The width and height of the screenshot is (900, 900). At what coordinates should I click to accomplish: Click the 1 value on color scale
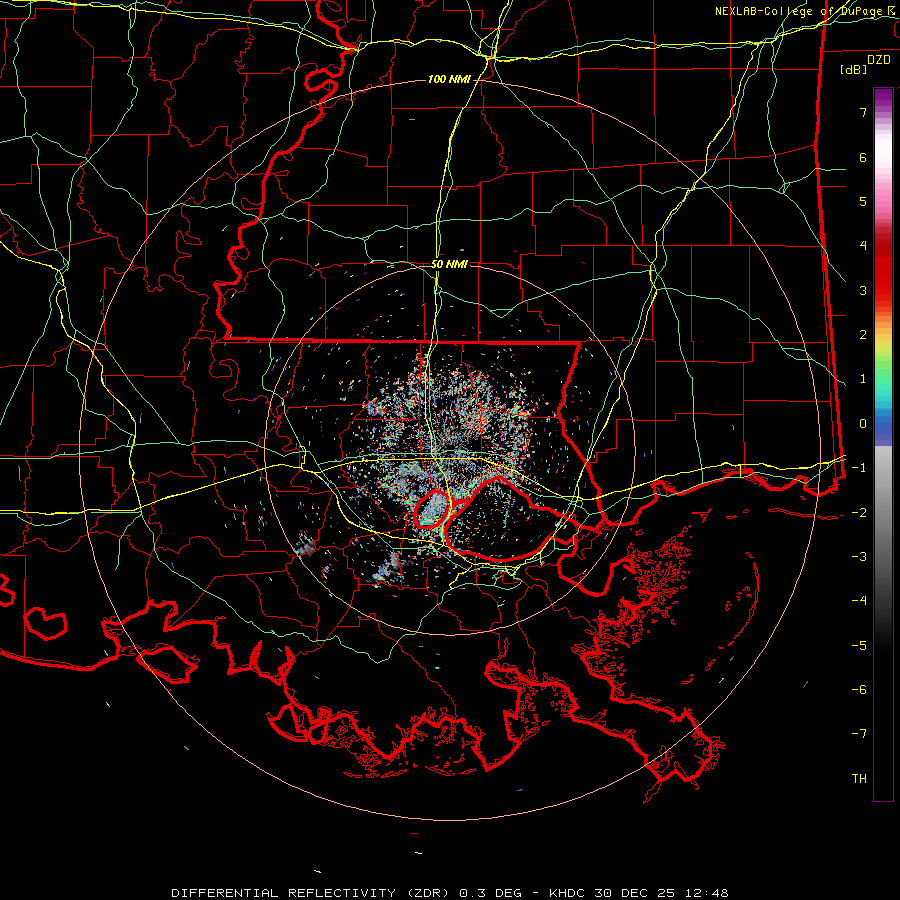(863, 379)
